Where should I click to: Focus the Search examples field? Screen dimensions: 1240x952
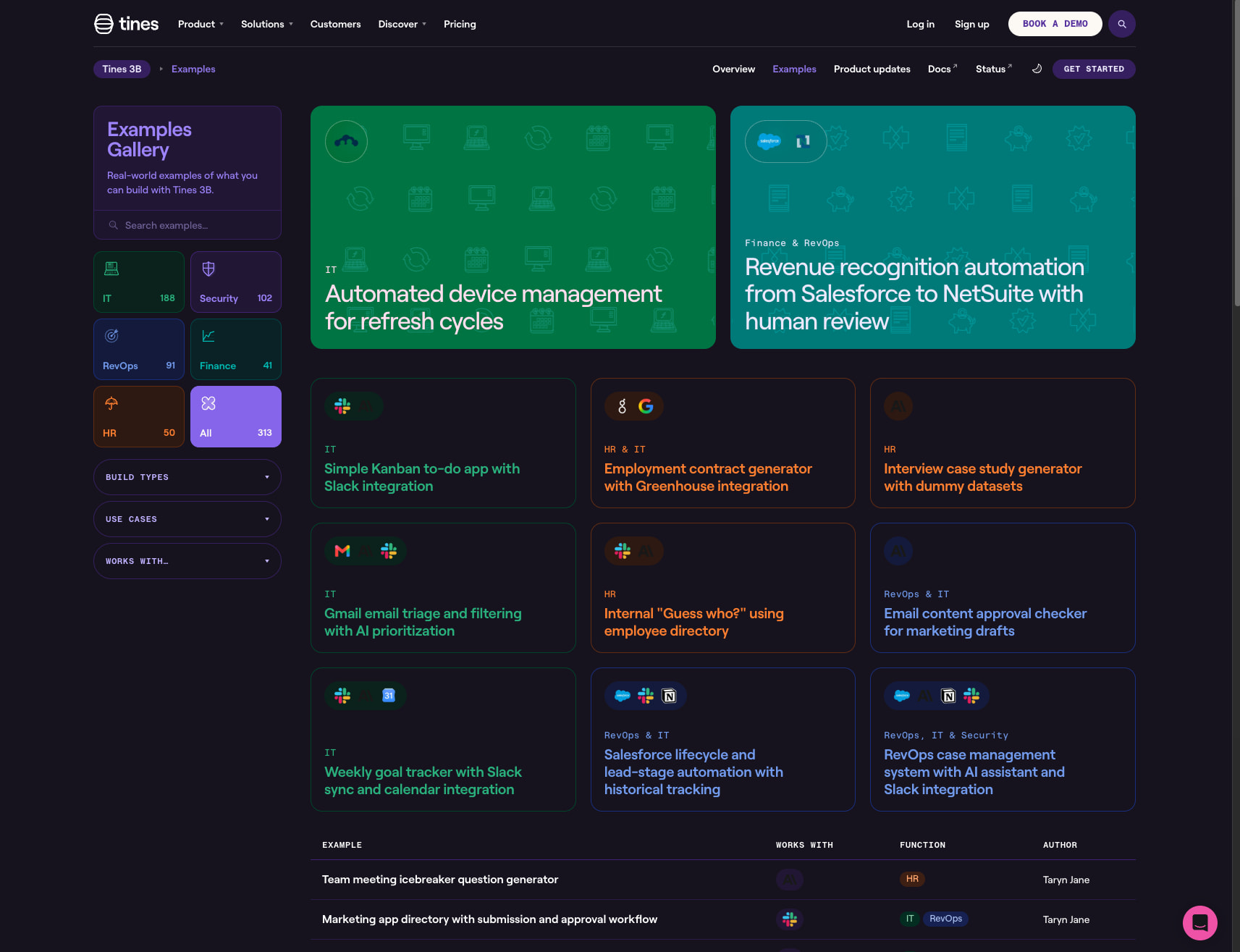coord(187,225)
